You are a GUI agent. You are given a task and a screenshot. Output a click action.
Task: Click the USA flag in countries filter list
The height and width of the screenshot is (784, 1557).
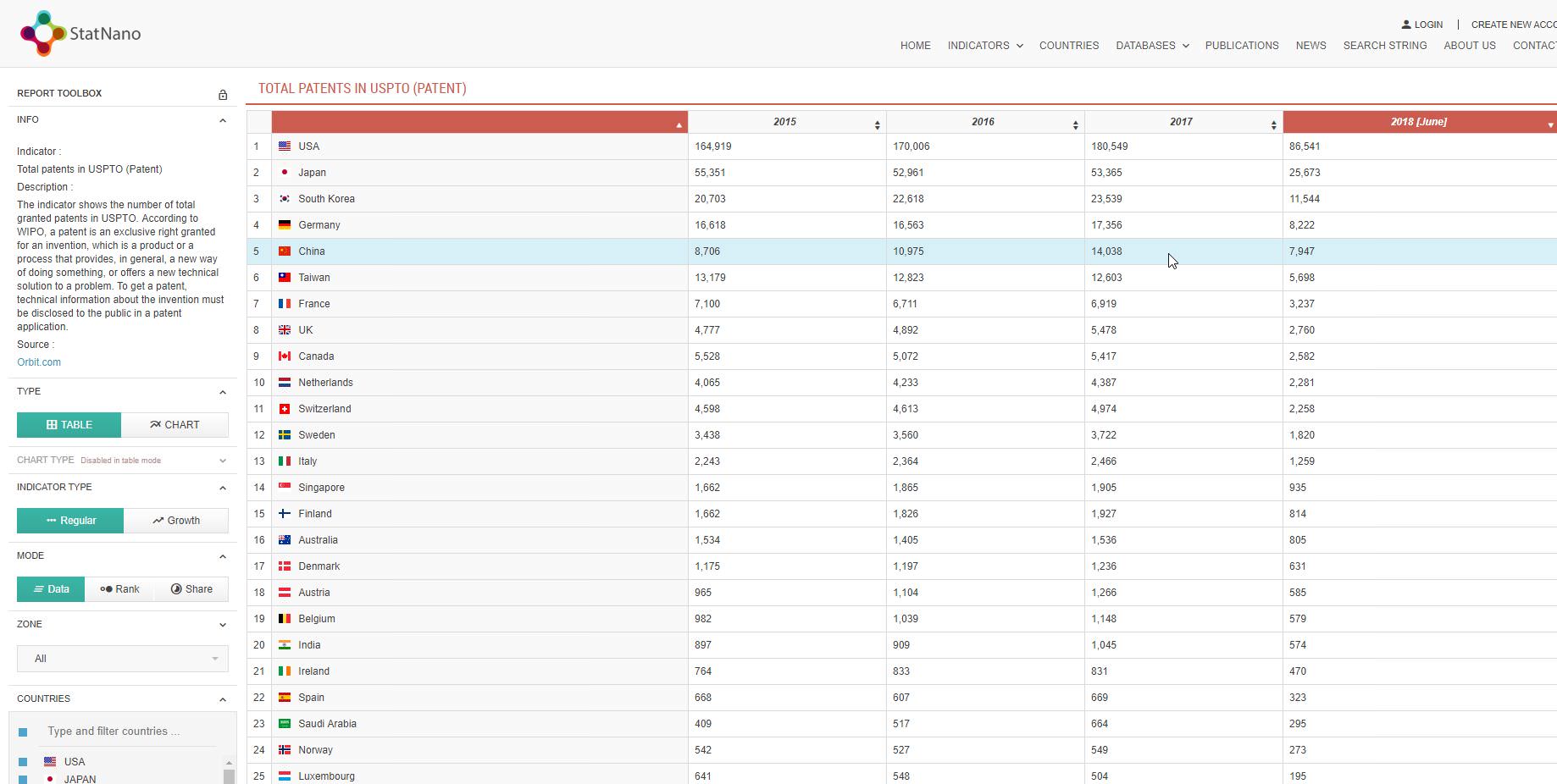click(50, 762)
